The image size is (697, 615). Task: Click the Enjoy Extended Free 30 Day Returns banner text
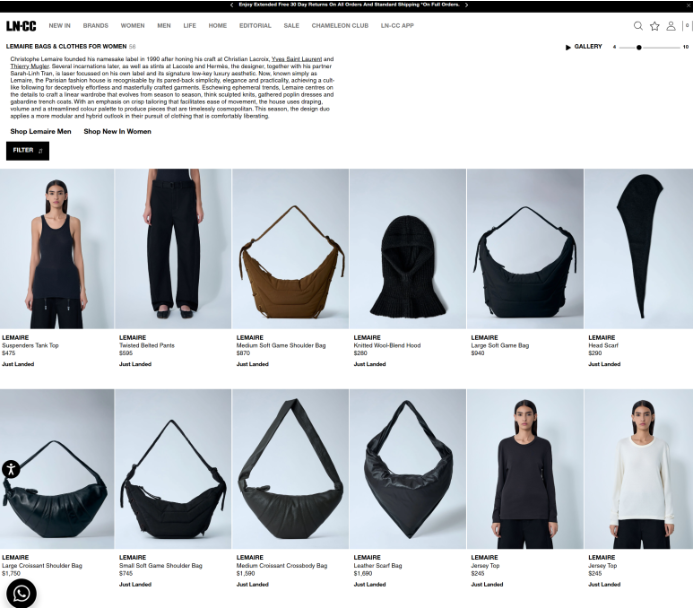point(349,5)
